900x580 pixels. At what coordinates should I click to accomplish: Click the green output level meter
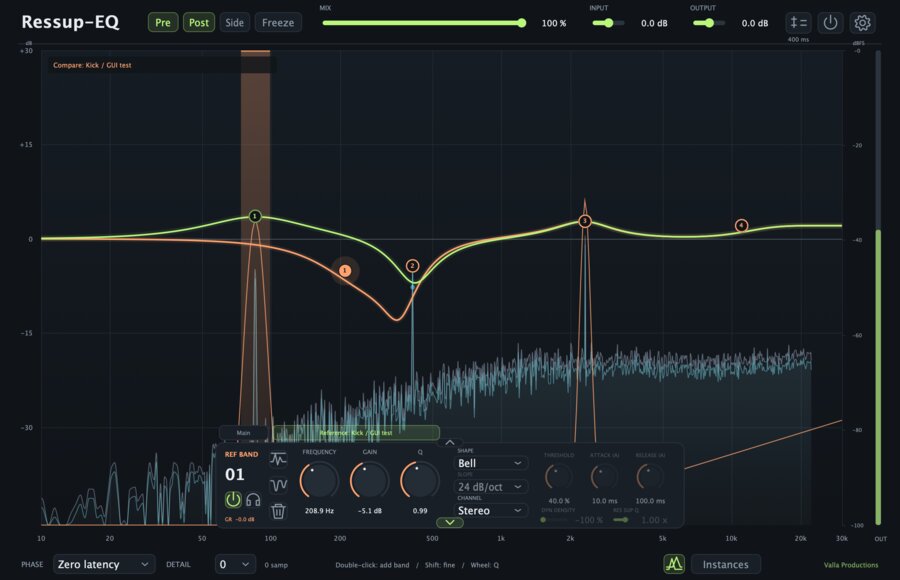[878, 377]
